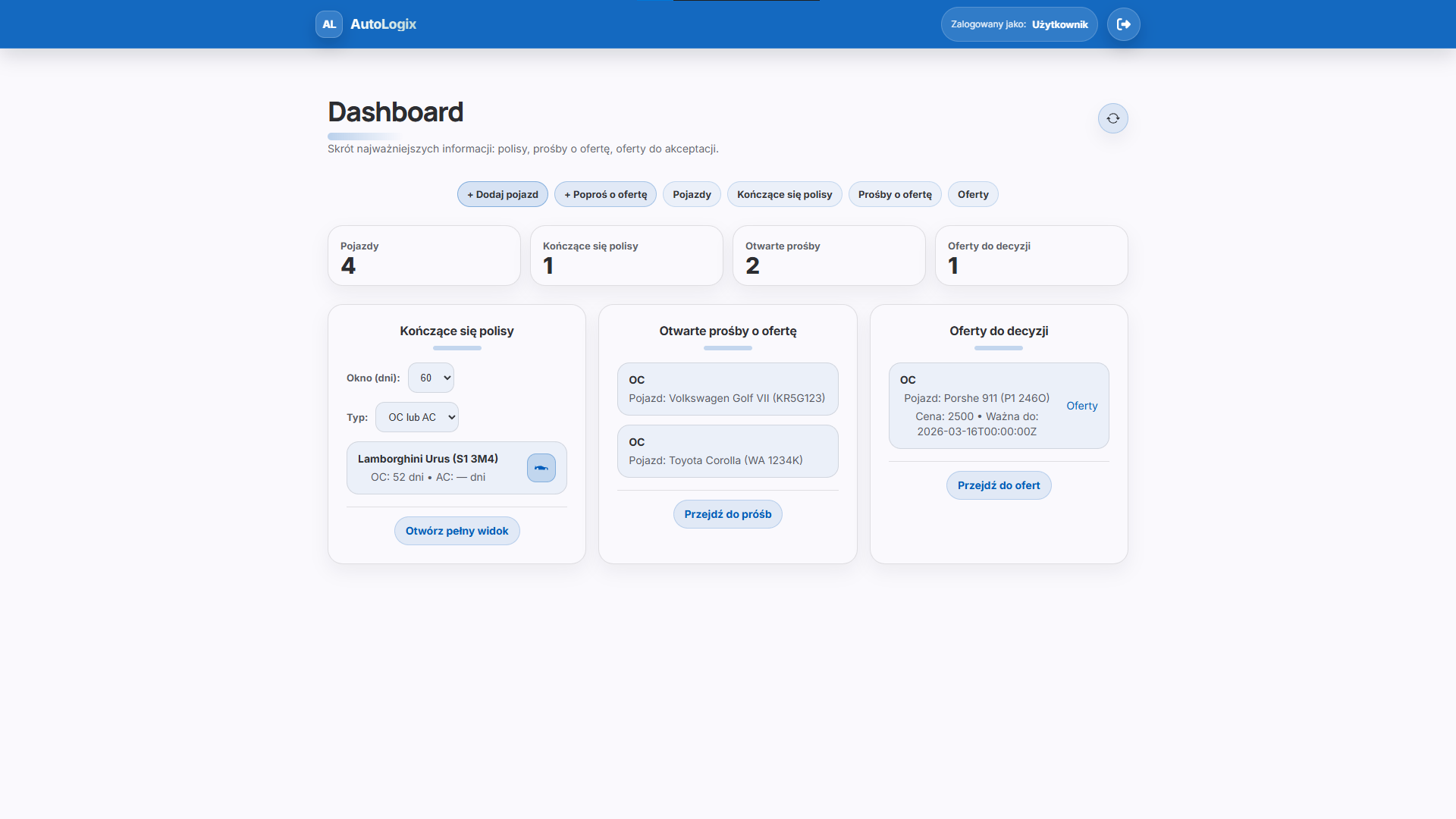Open the Kończące się polisy shortcut pill
This screenshot has width=1456, height=819.
tap(785, 194)
